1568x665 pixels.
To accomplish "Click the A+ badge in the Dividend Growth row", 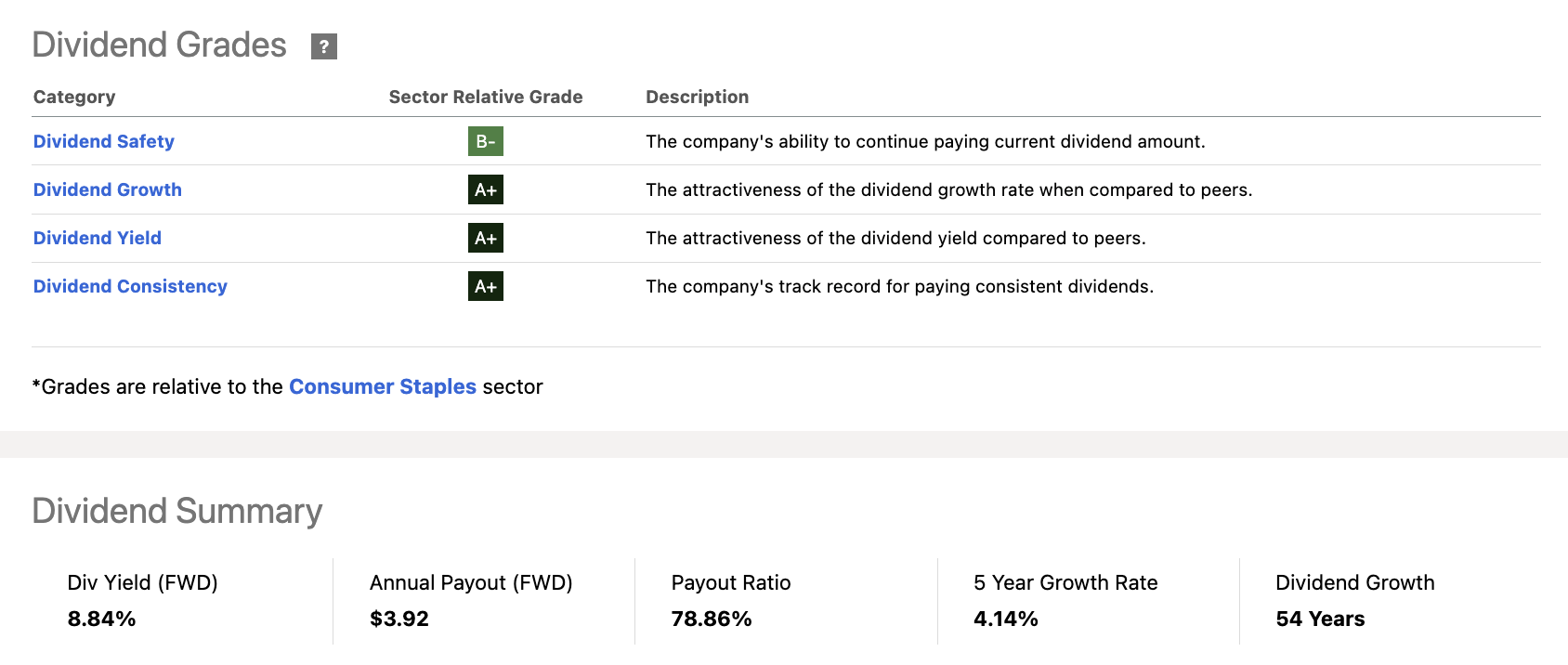I will 485,189.
